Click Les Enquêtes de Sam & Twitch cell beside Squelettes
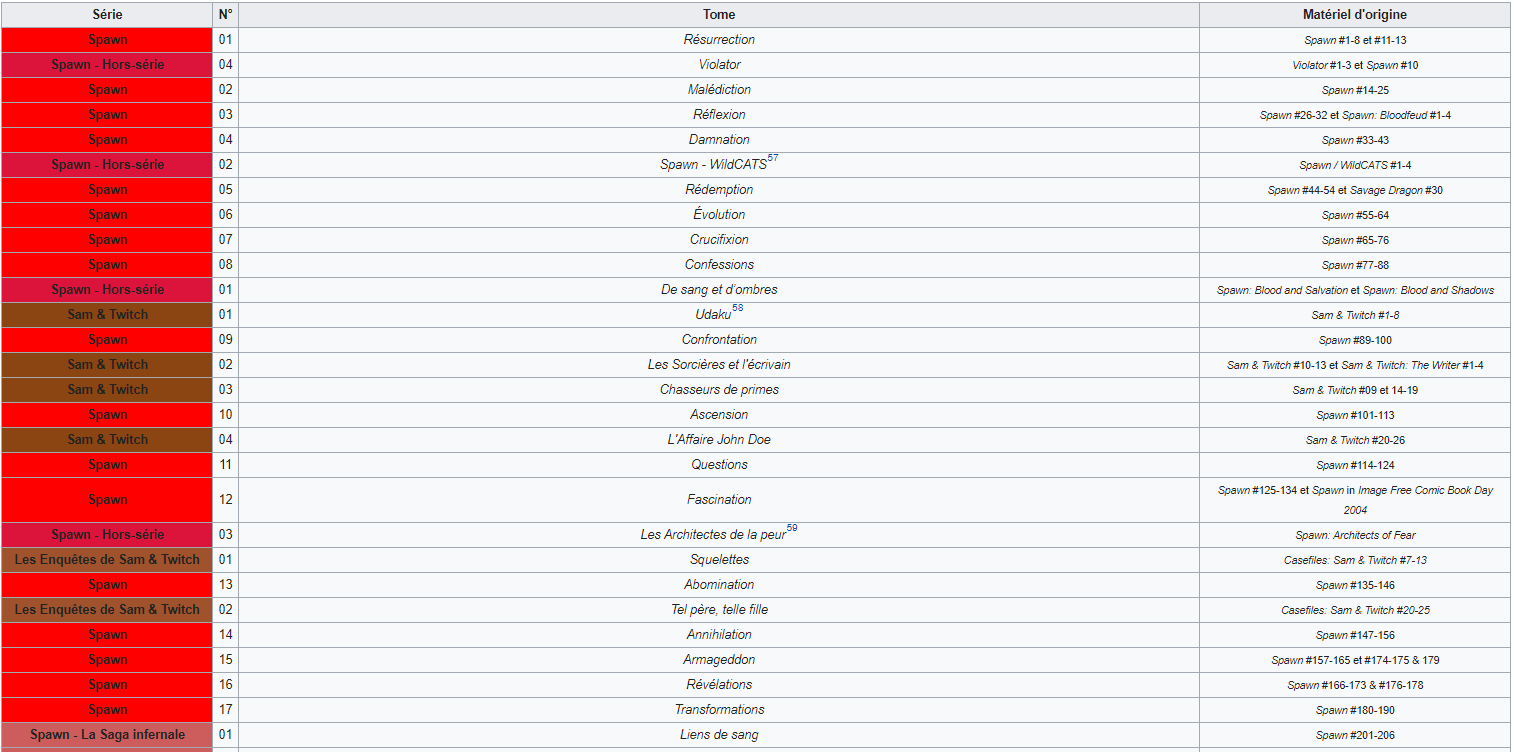Screen dimensions: 1514x752 click(x=107, y=560)
